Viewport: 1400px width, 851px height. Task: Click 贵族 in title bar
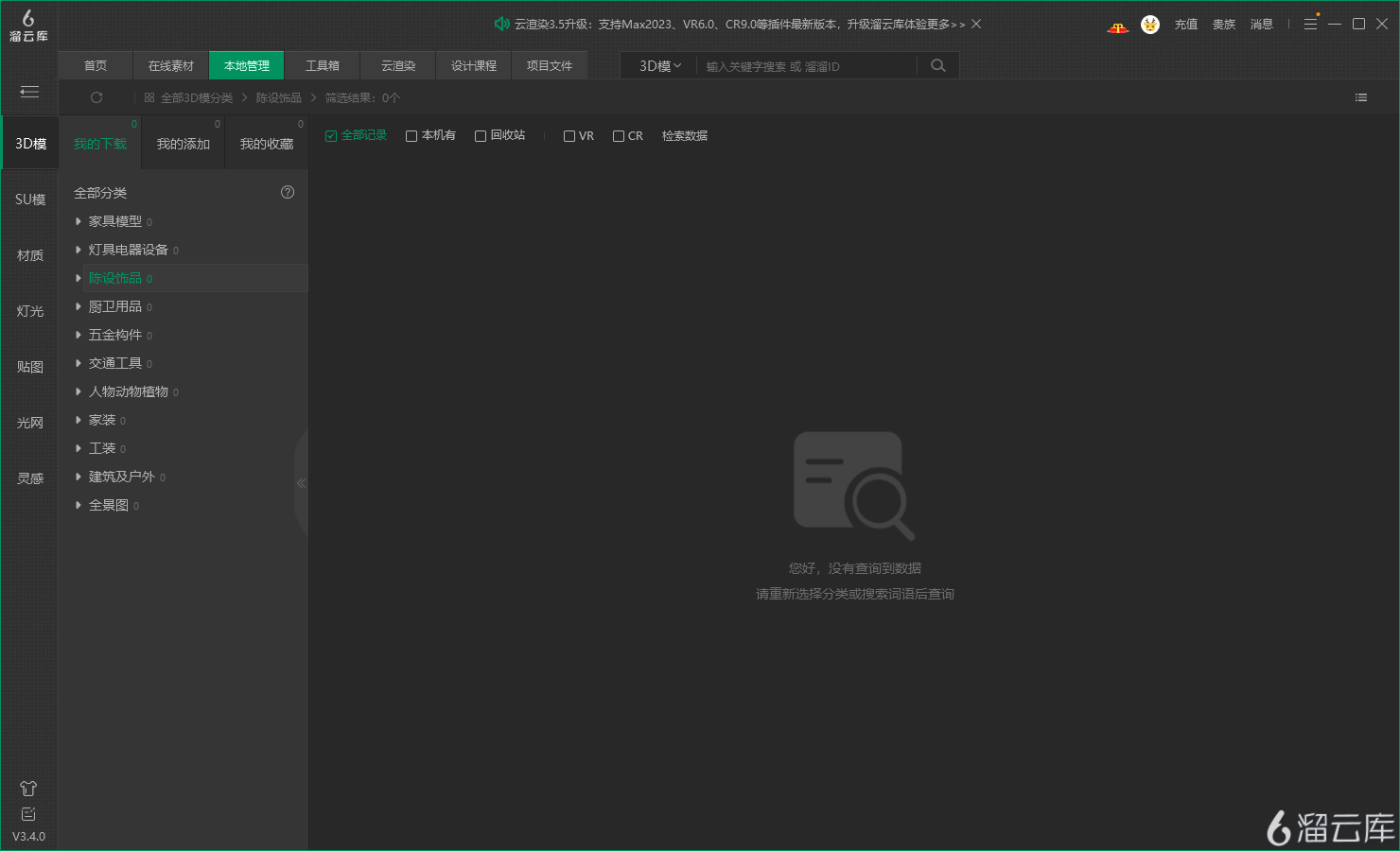pos(1224,25)
